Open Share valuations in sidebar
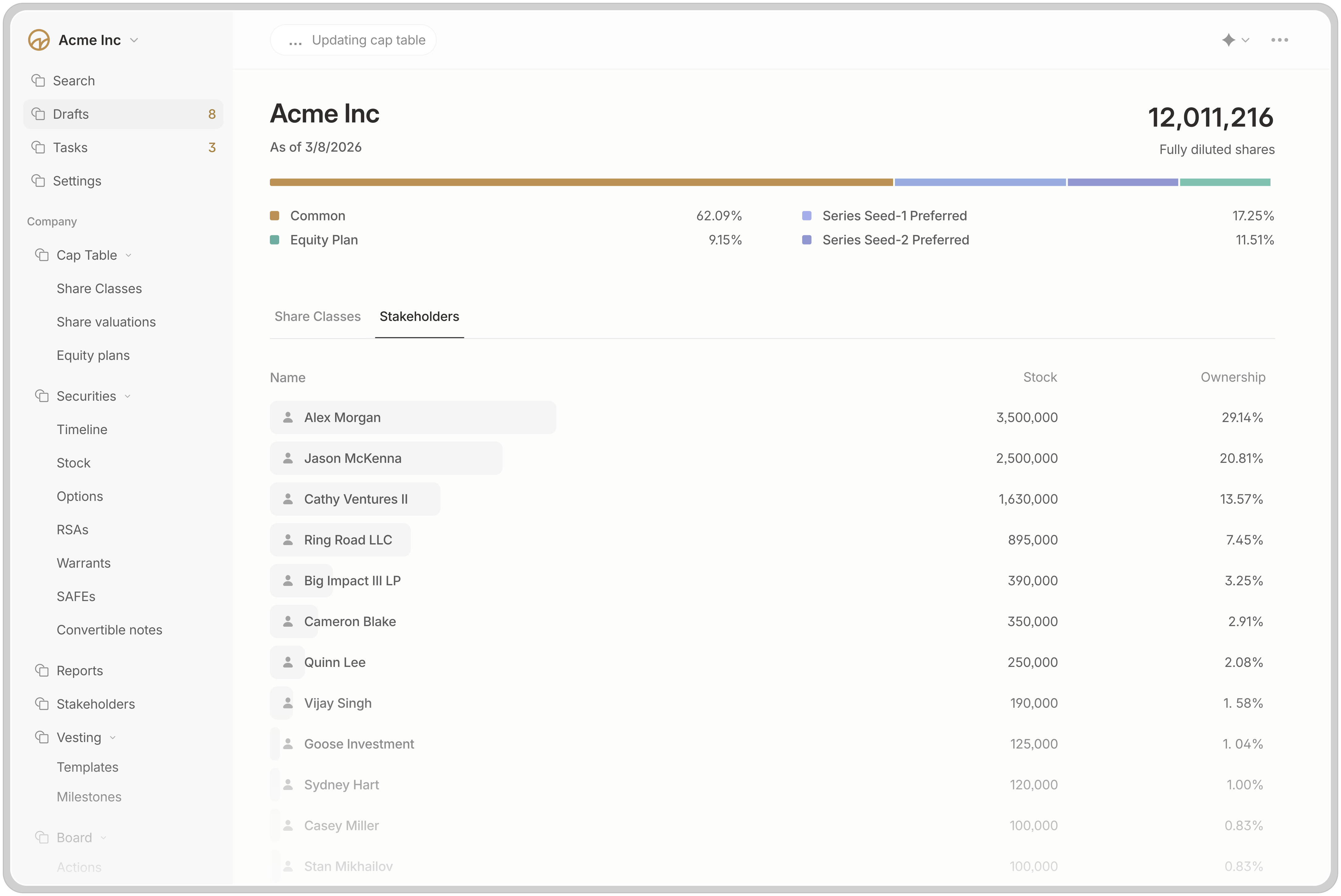This screenshot has height=896, width=1341. [x=106, y=322]
